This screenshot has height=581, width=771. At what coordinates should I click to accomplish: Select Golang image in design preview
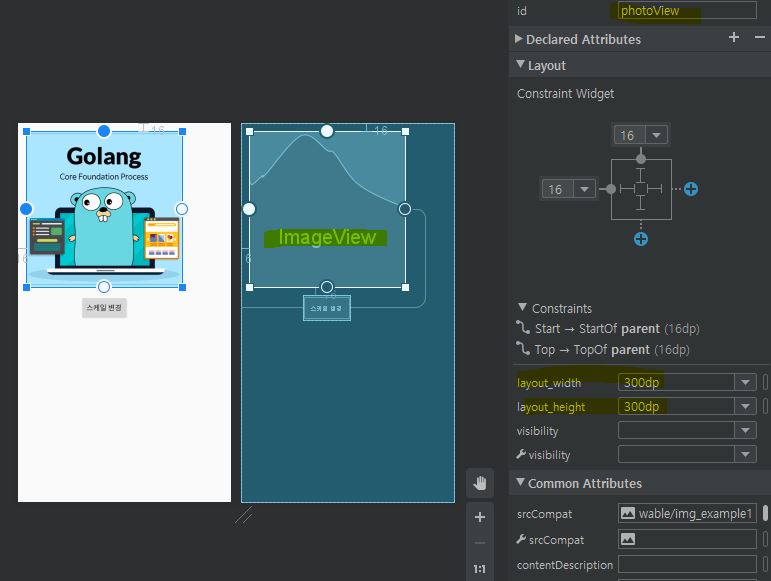pos(104,209)
